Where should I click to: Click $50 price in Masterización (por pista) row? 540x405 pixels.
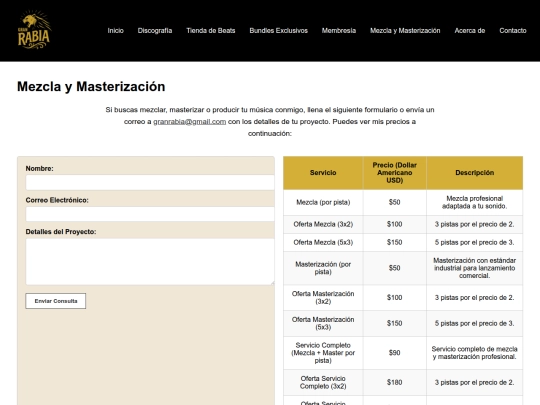pos(395,268)
